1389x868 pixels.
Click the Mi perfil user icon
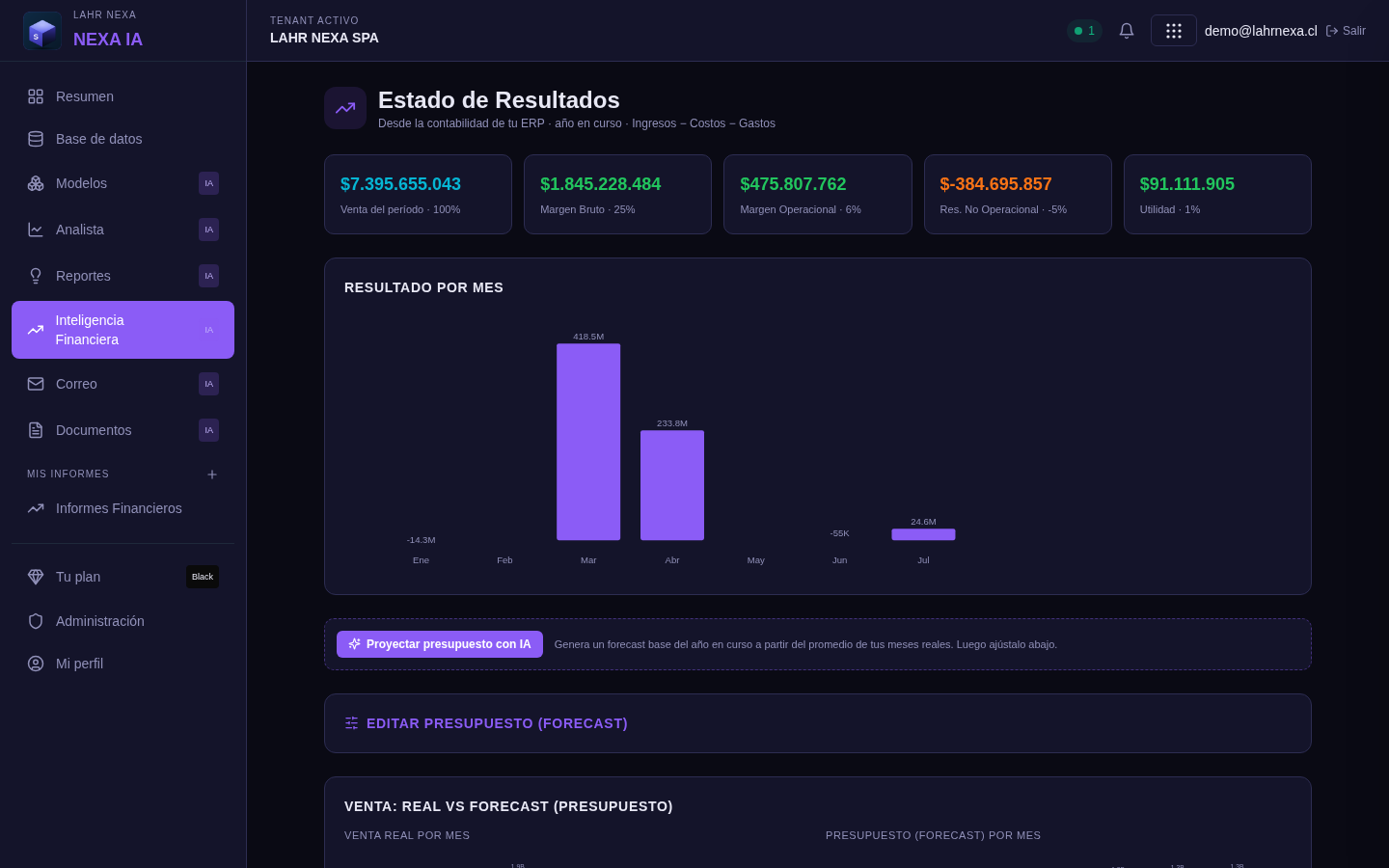point(36,664)
